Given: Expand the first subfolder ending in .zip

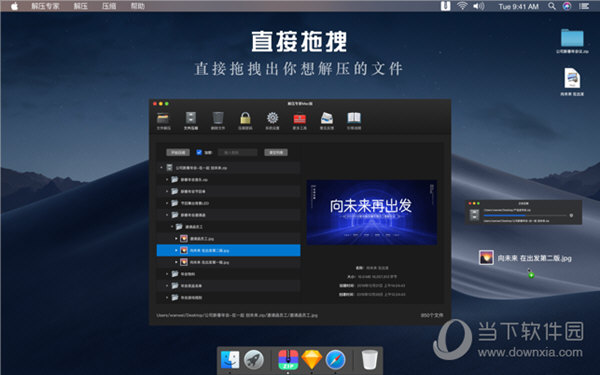Looking at the screenshot, I should [167, 179].
